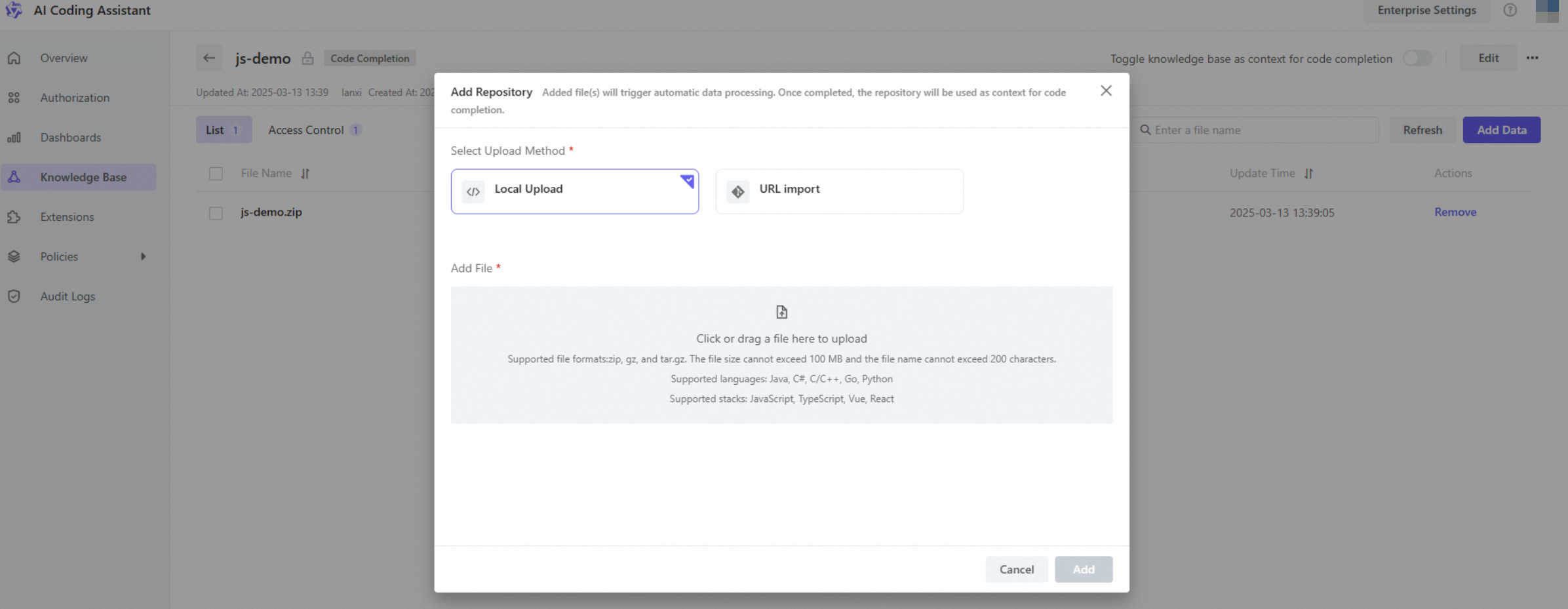1568x609 pixels.
Task: Click the Actions column header
Action: pos(1453,173)
